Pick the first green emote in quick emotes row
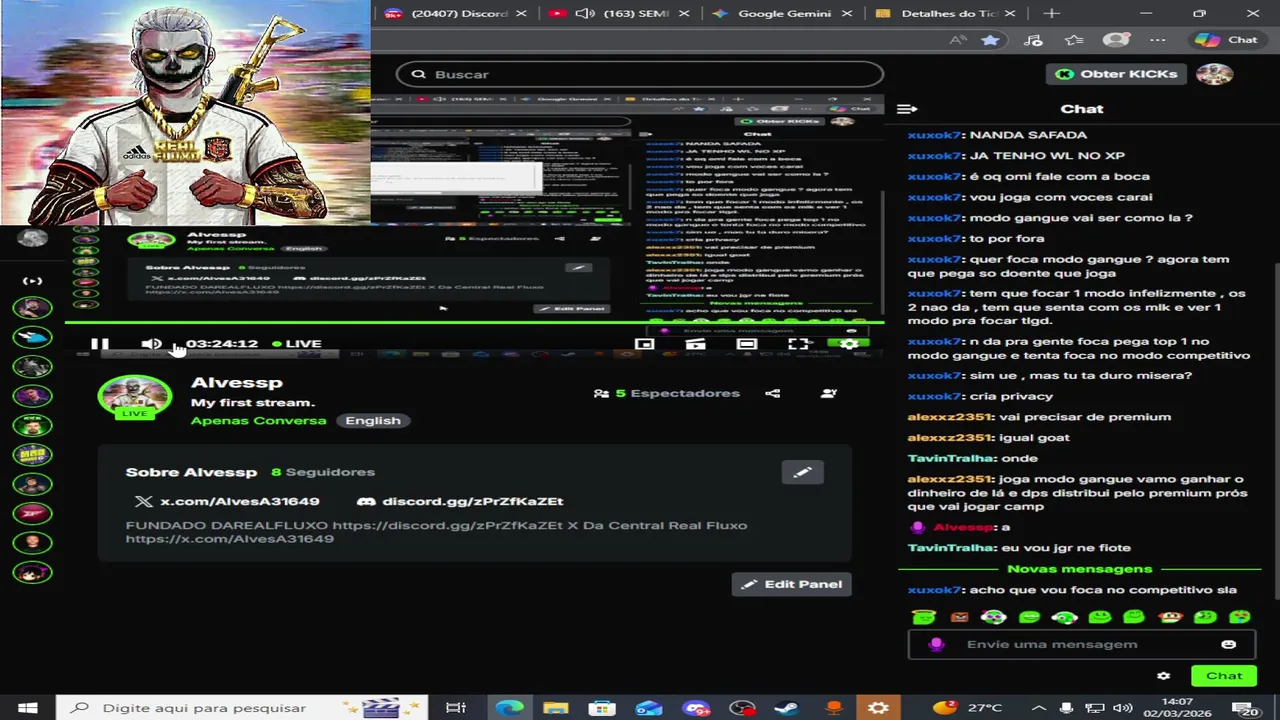1280x720 pixels. [924, 617]
